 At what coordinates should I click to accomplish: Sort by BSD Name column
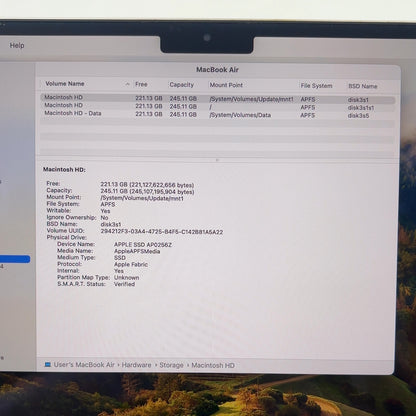363,86
